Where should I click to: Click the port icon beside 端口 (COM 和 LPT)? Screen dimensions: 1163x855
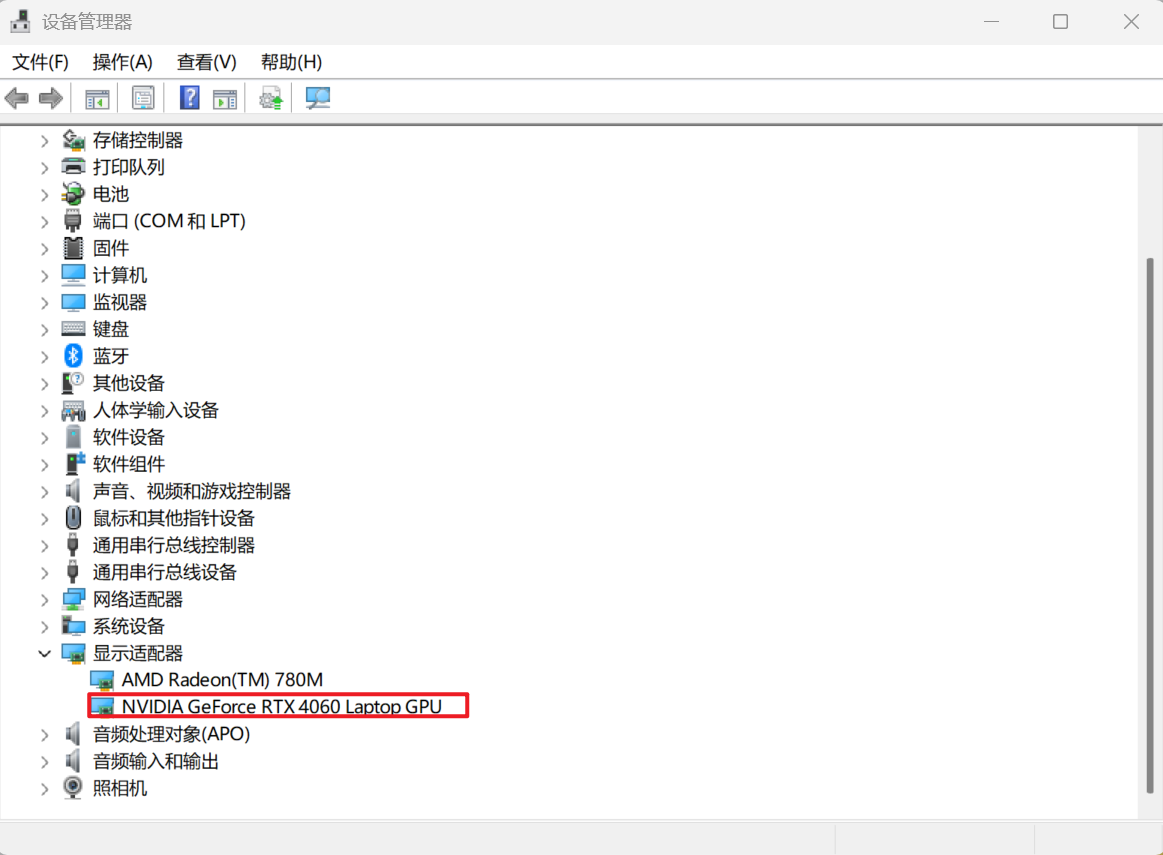click(x=73, y=221)
